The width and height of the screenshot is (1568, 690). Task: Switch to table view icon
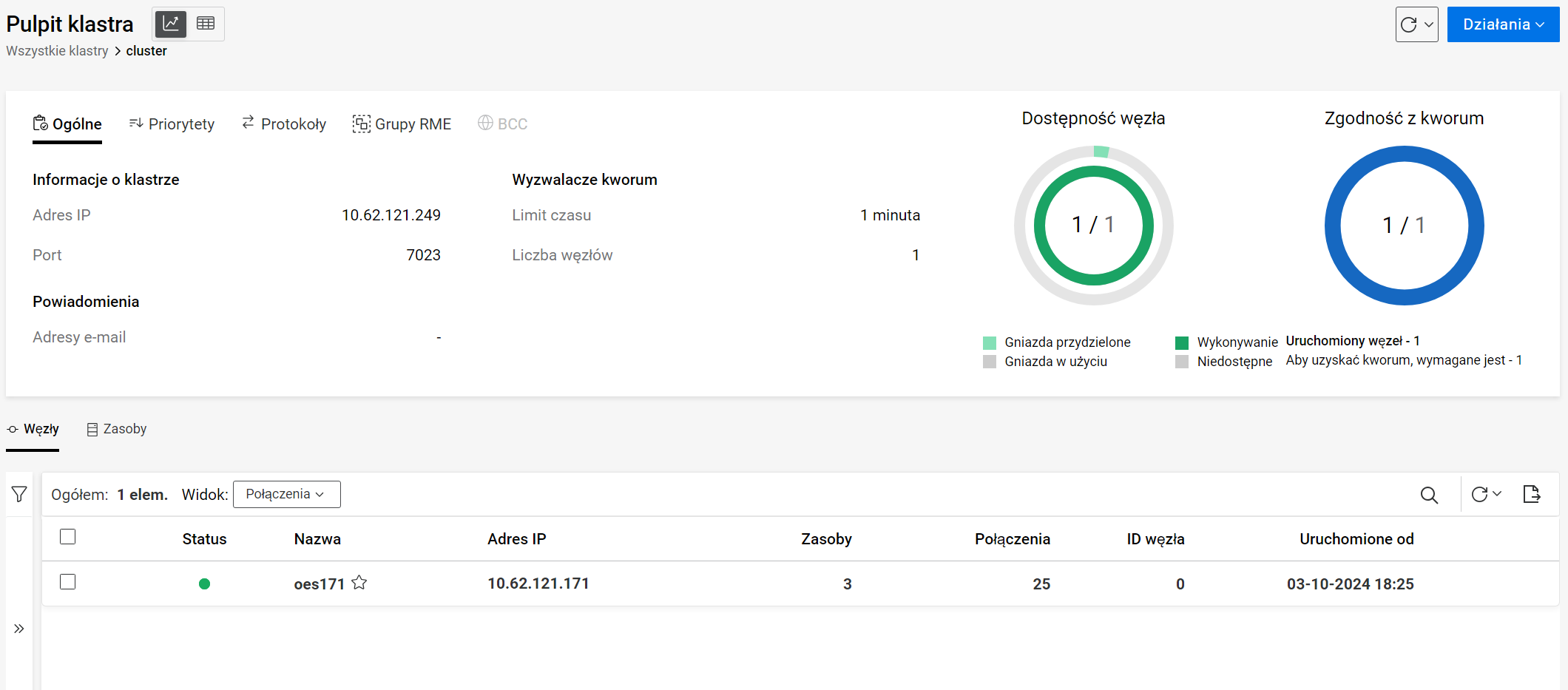pos(206,24)
